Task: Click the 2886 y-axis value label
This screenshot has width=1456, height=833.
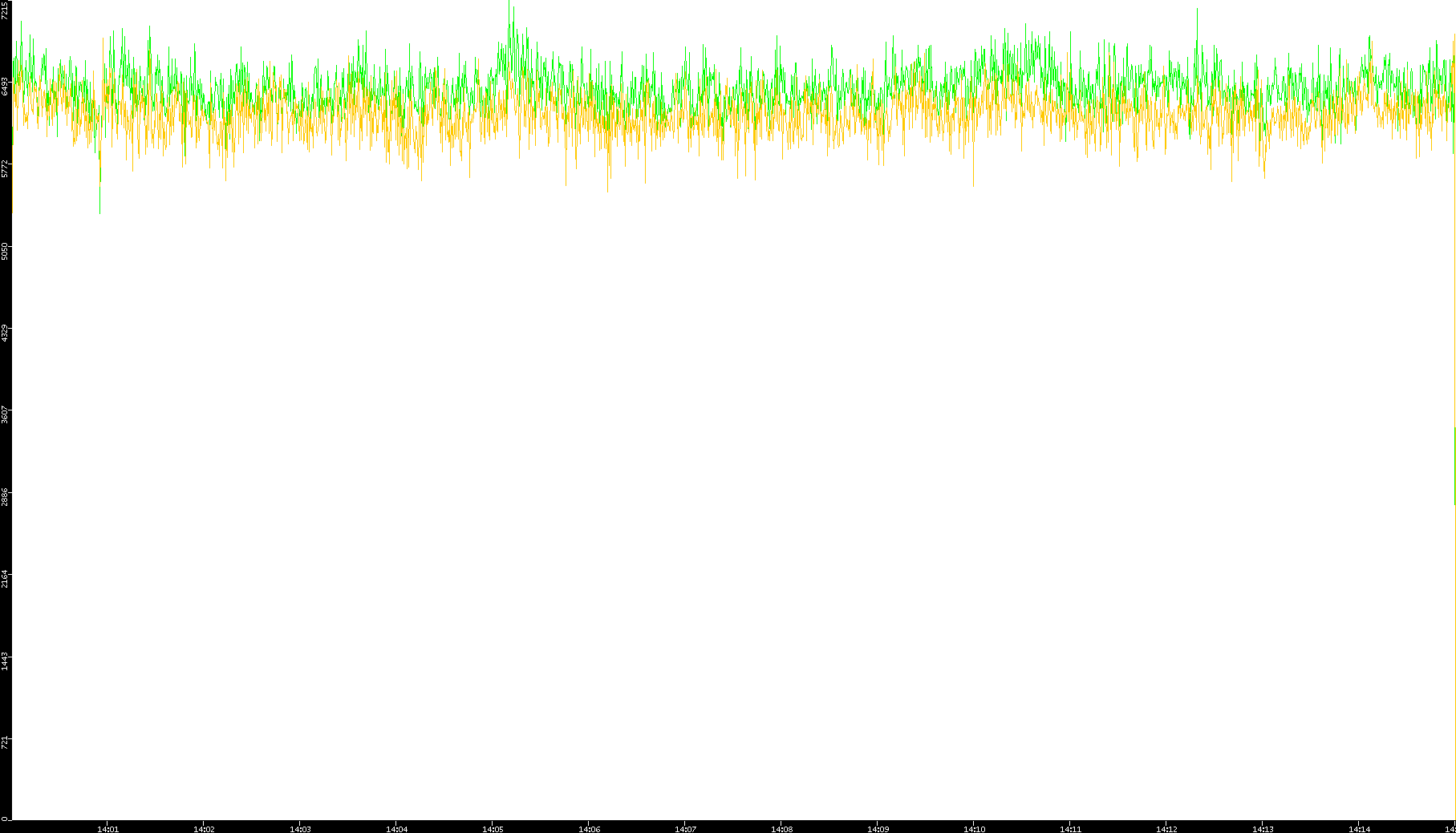Action: click(x=5, y=498)
